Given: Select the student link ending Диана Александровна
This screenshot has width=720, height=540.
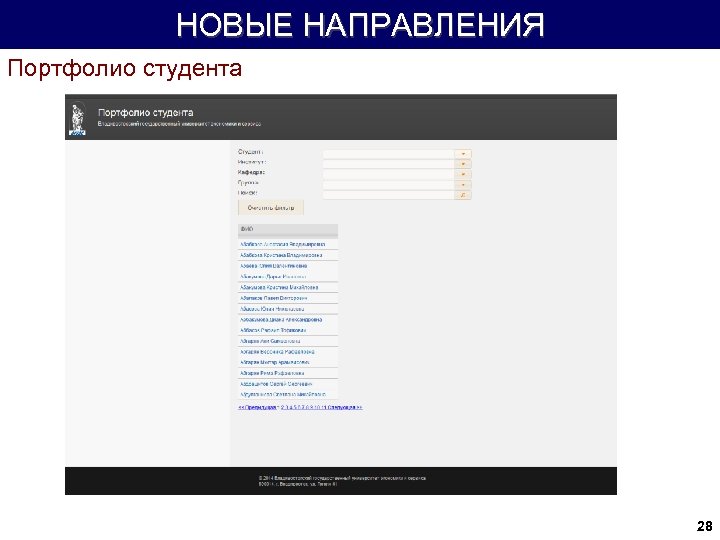Looking at the screenshot, I should 281,320.
